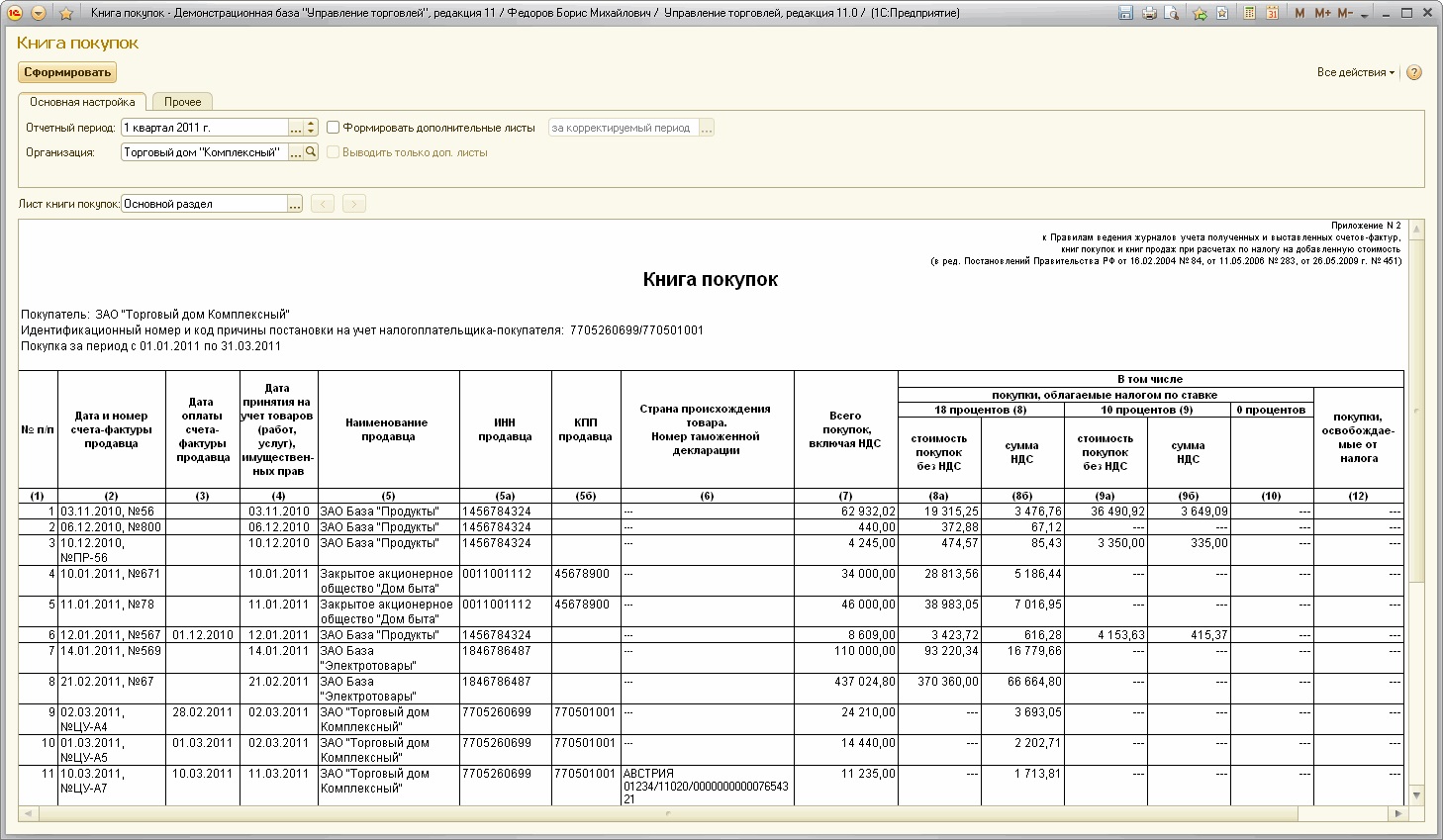Open print preview with magnifier icon
Image resolution: width=1443 pixels, height=840 pixels.
tap(1172, 13)
